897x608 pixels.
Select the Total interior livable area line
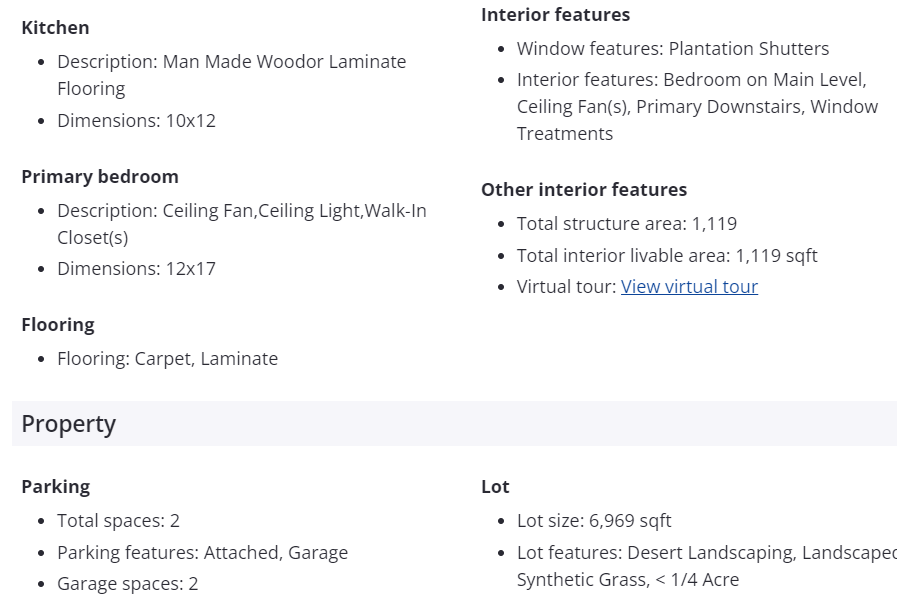[667, 256]
